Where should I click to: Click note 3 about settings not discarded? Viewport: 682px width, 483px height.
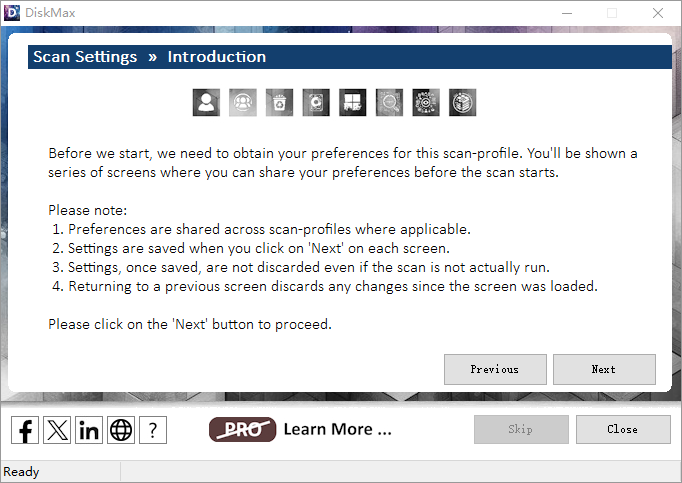click(x=301, y=267)
